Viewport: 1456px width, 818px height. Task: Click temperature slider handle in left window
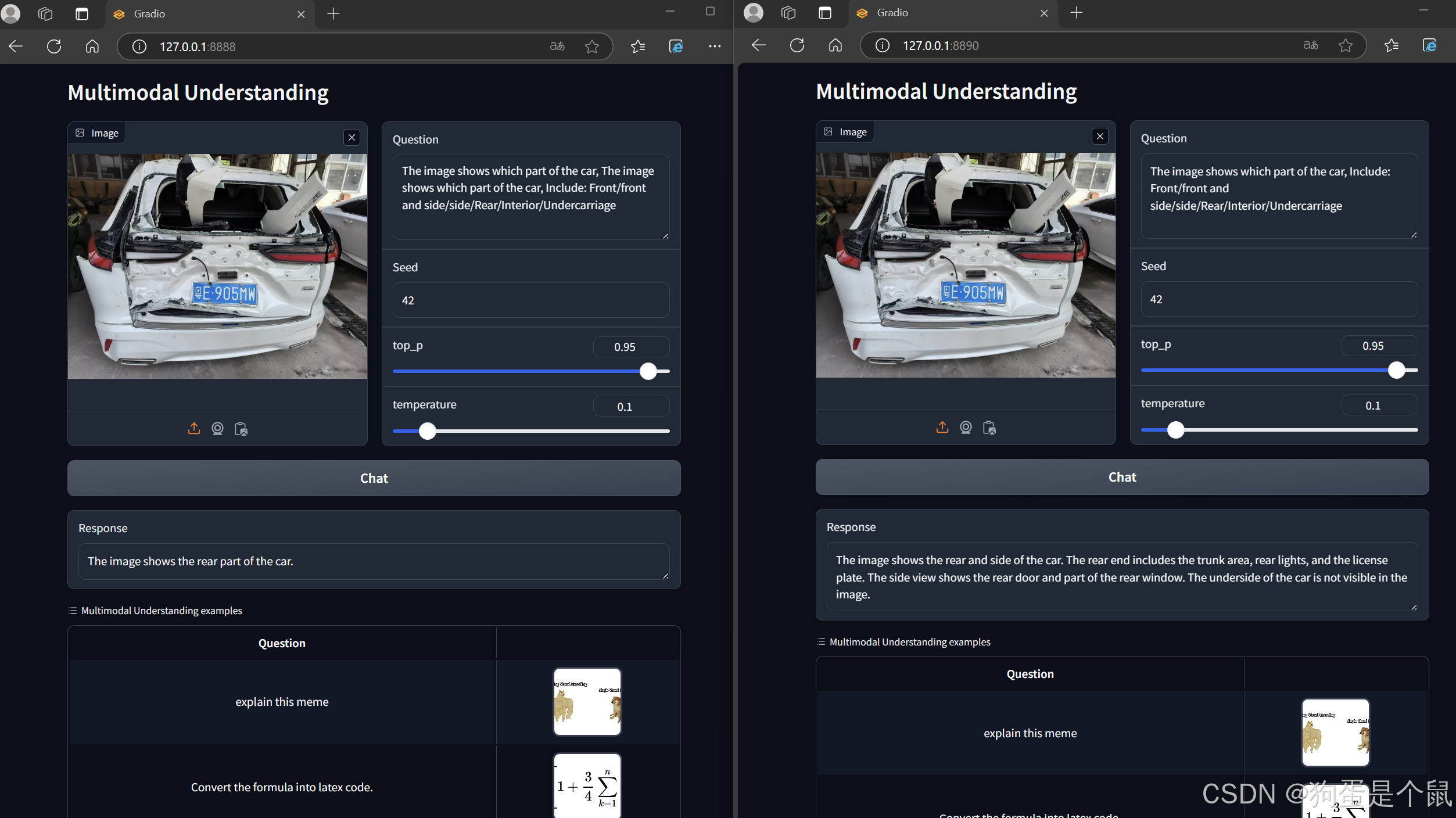coord(428,431)
